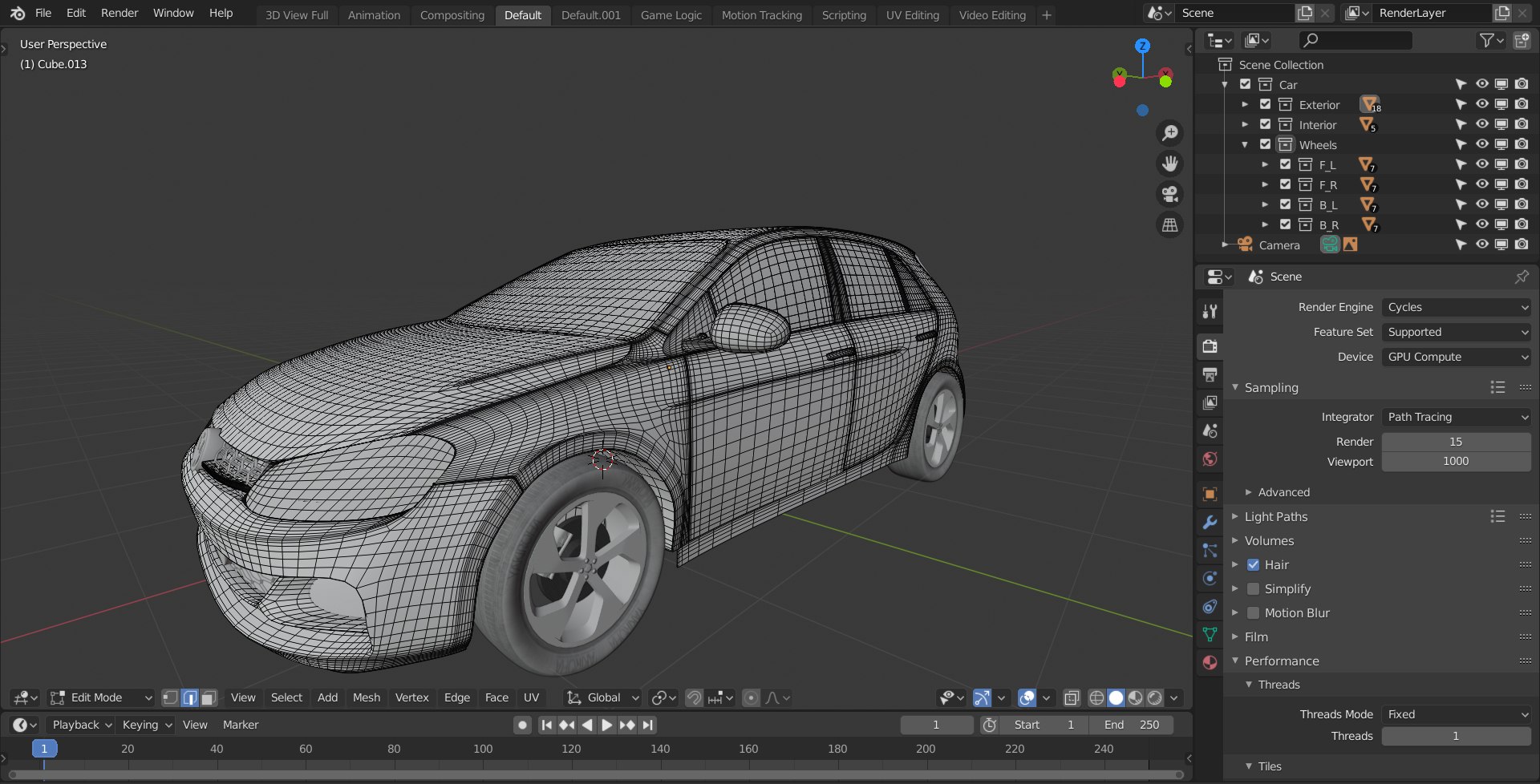Open the Output properties printer icon

1210,374
